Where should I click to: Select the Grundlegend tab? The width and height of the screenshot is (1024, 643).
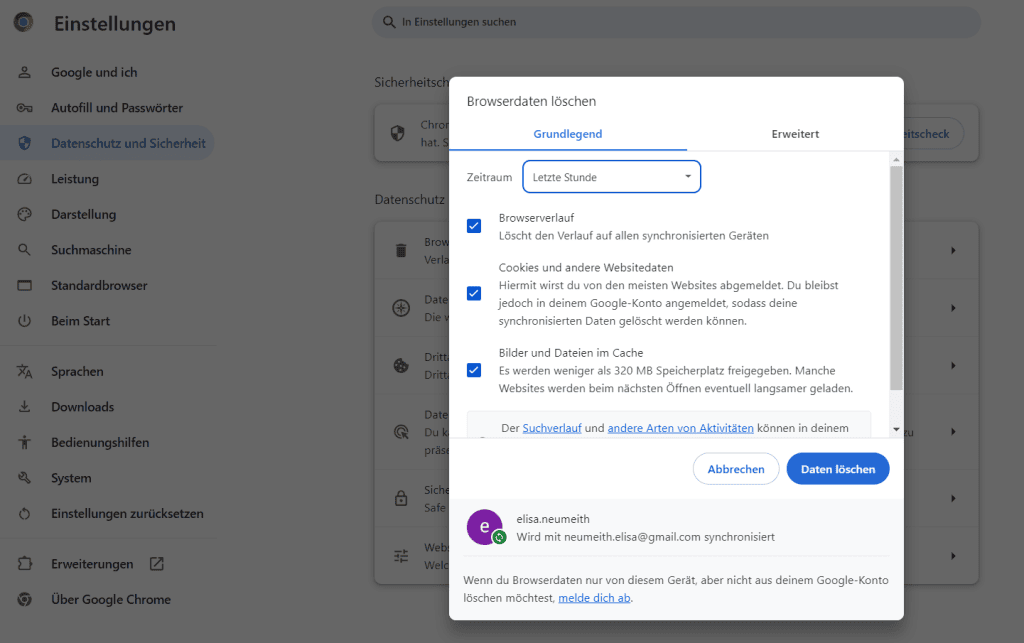click(x=567, y=134)
